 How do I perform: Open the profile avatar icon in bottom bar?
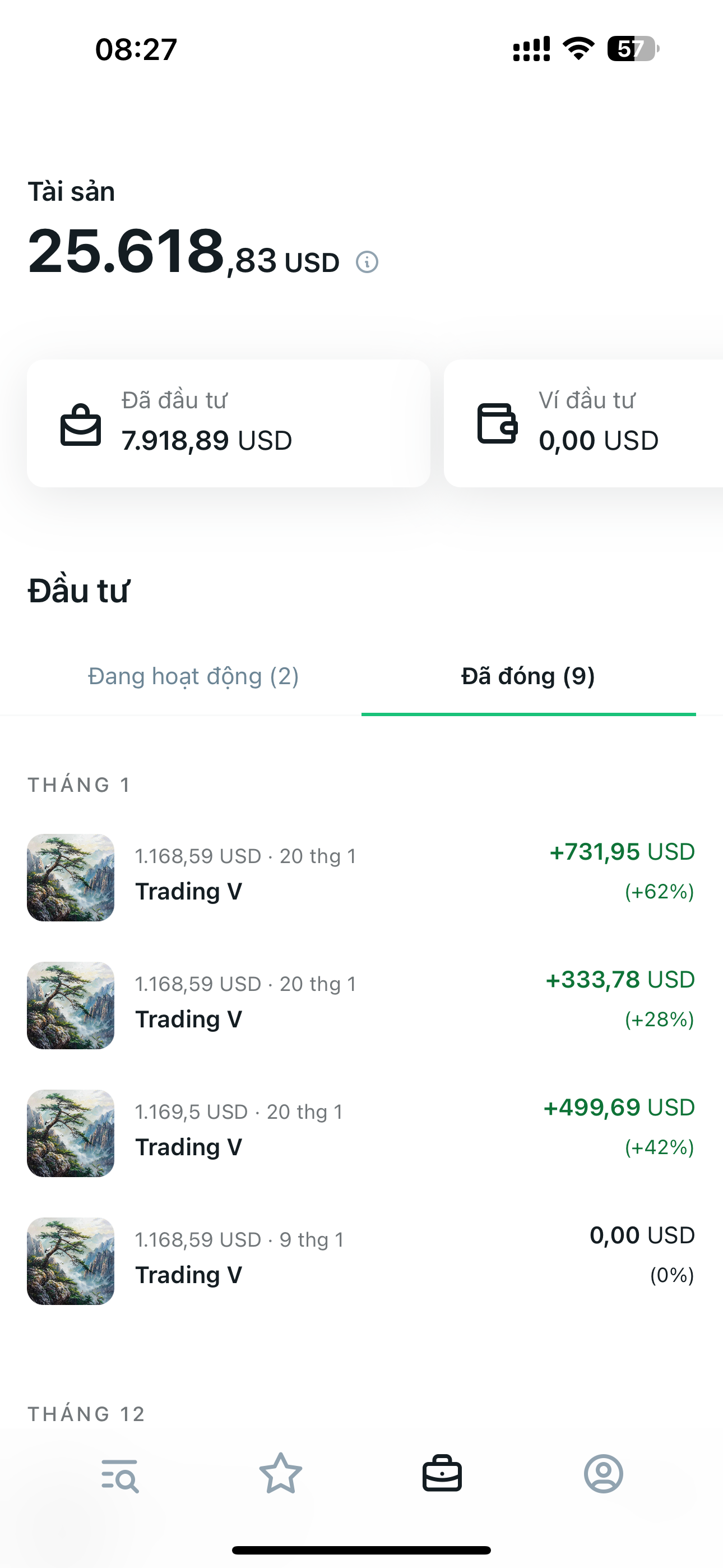pos(604,1474)
